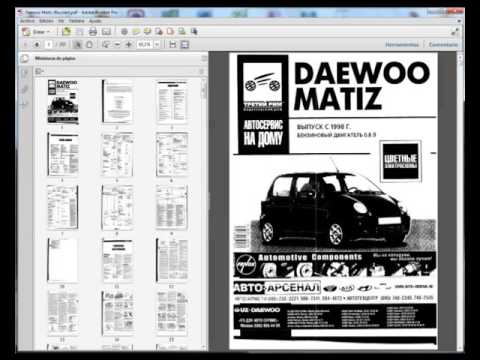Click the page thumbnails panel icon

coord(25,59)
